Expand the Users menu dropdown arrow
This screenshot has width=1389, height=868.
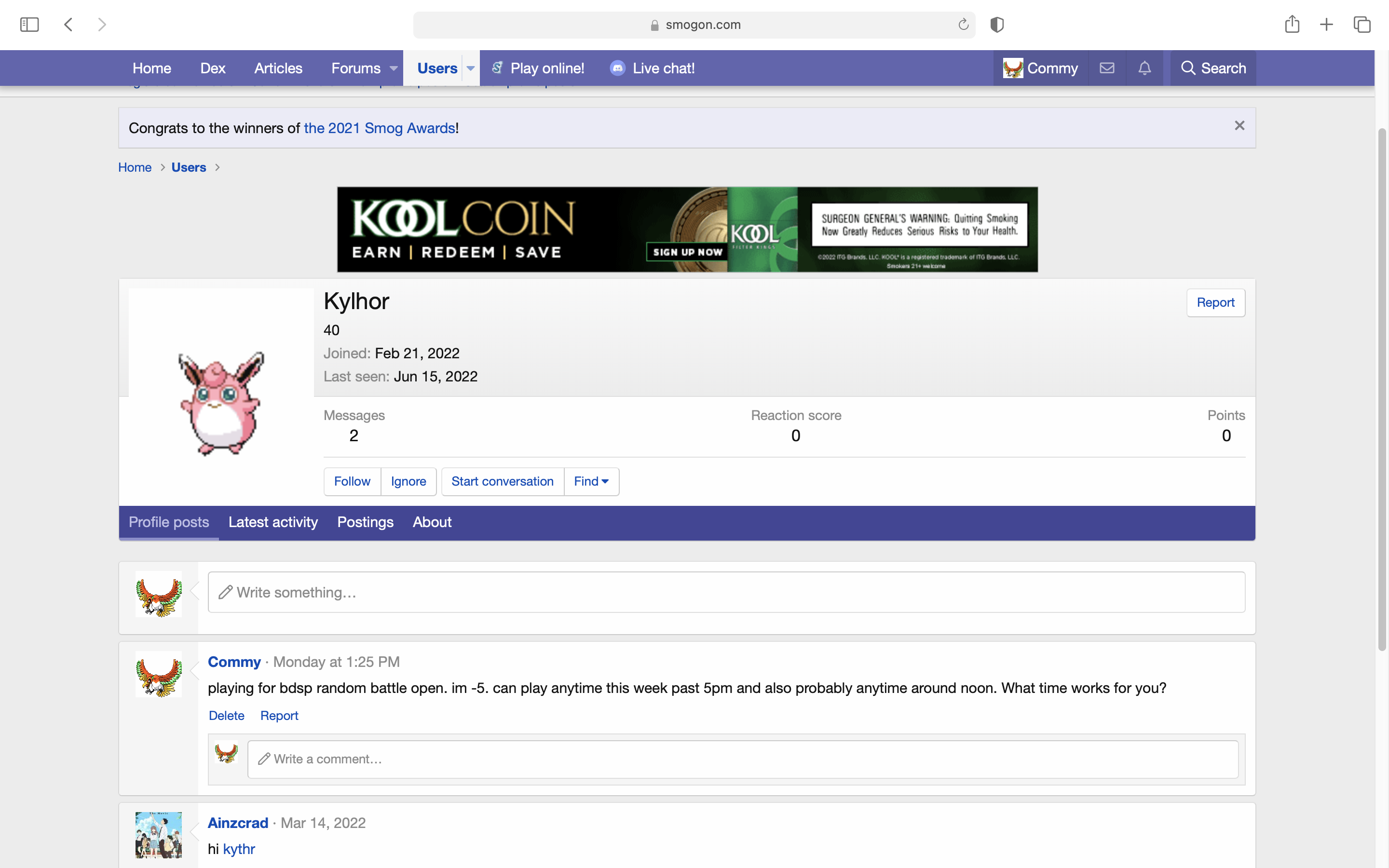(471, 68)
